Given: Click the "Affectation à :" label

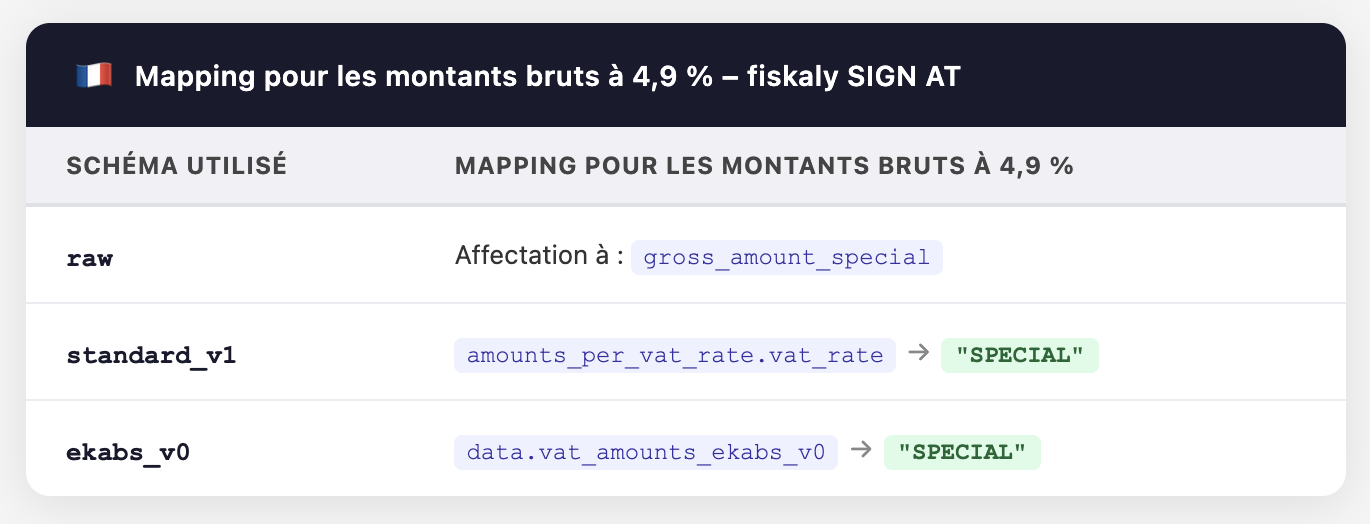Looking at the screenshot, I should (x=539, y=257).
